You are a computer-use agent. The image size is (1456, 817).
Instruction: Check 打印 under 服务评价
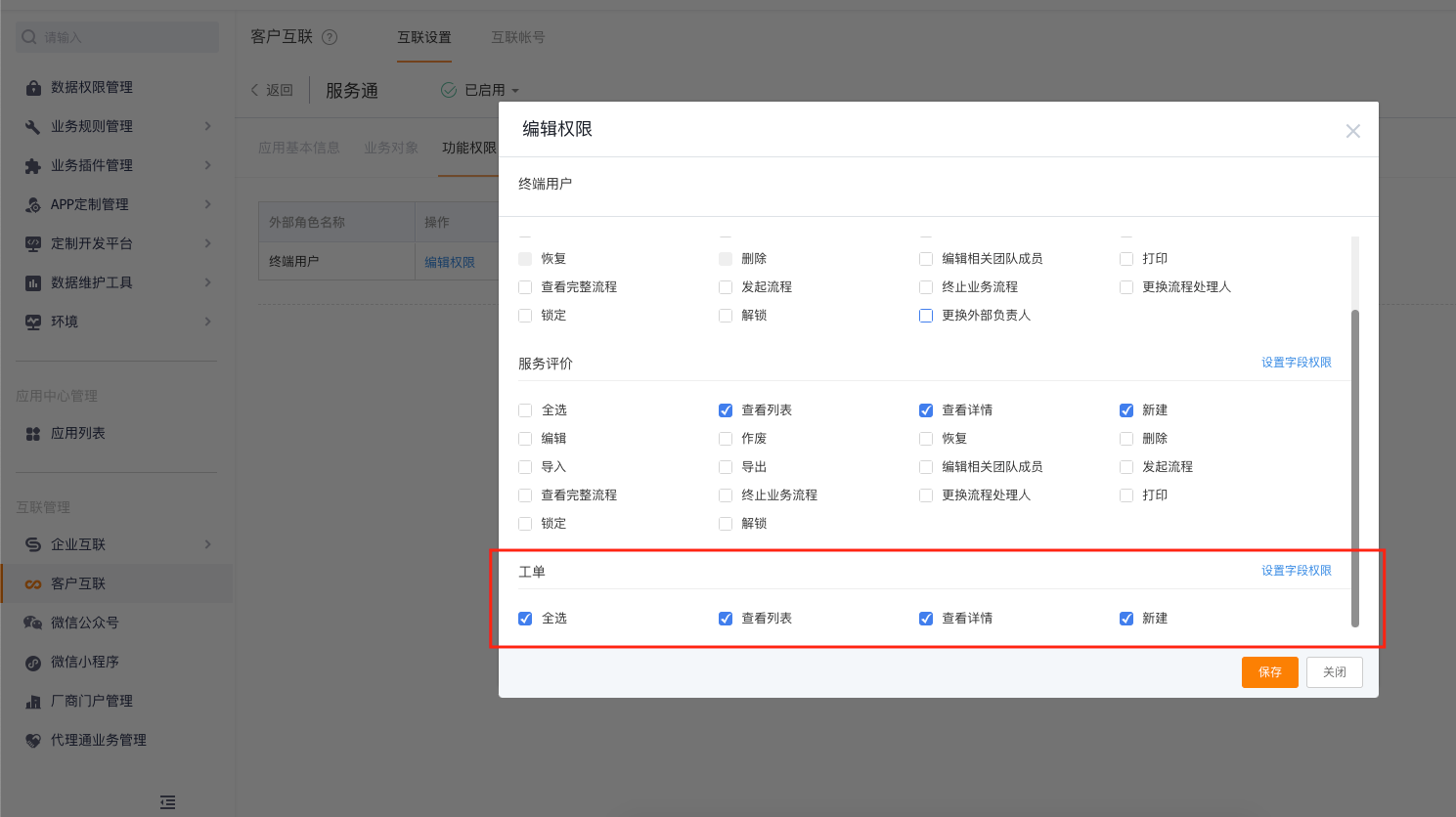click(1126, 495)
